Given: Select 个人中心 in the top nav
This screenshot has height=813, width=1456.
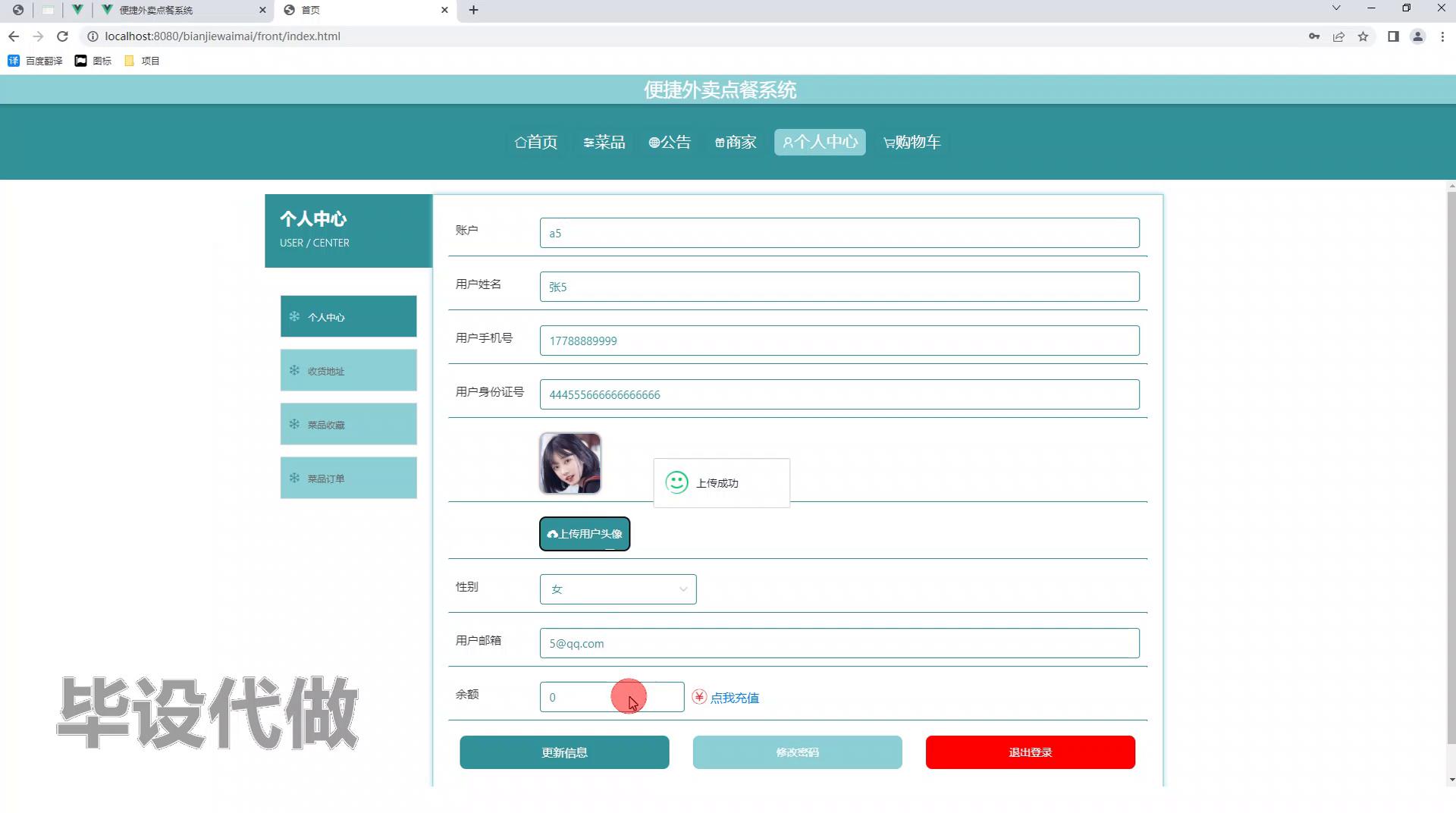Looking at the screenshot, I should coord(820,142).
